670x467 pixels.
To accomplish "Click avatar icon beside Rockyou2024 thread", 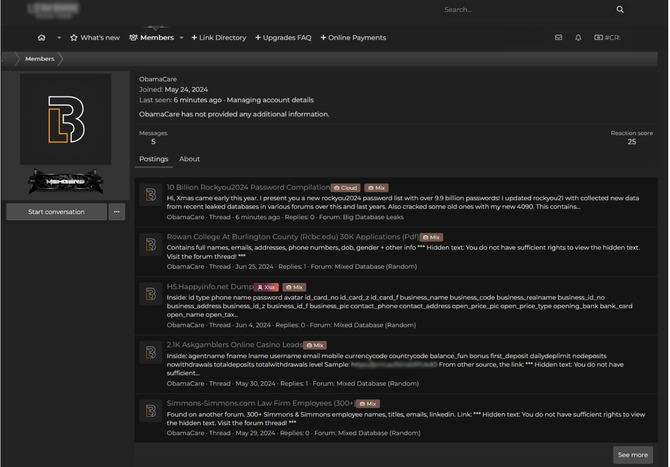I will pos(151,195).
